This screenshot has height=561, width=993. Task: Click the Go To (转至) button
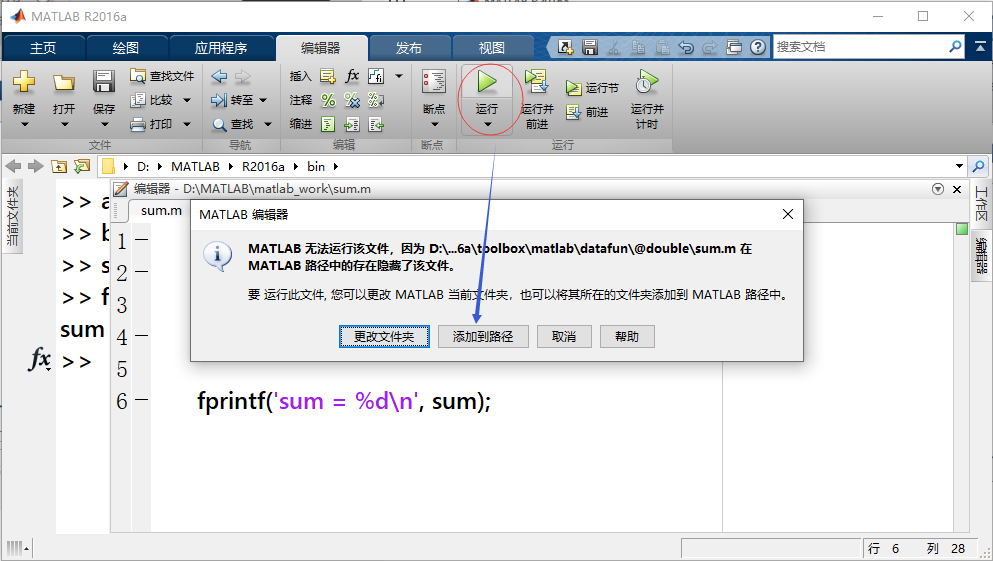click(x=232, y=100)
